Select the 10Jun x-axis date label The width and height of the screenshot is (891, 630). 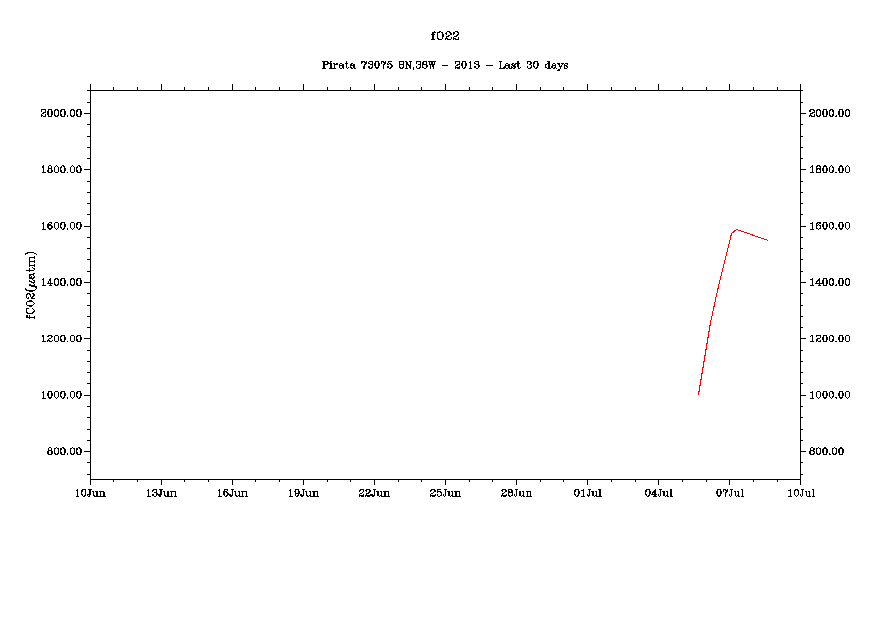[x=90, y=493]
